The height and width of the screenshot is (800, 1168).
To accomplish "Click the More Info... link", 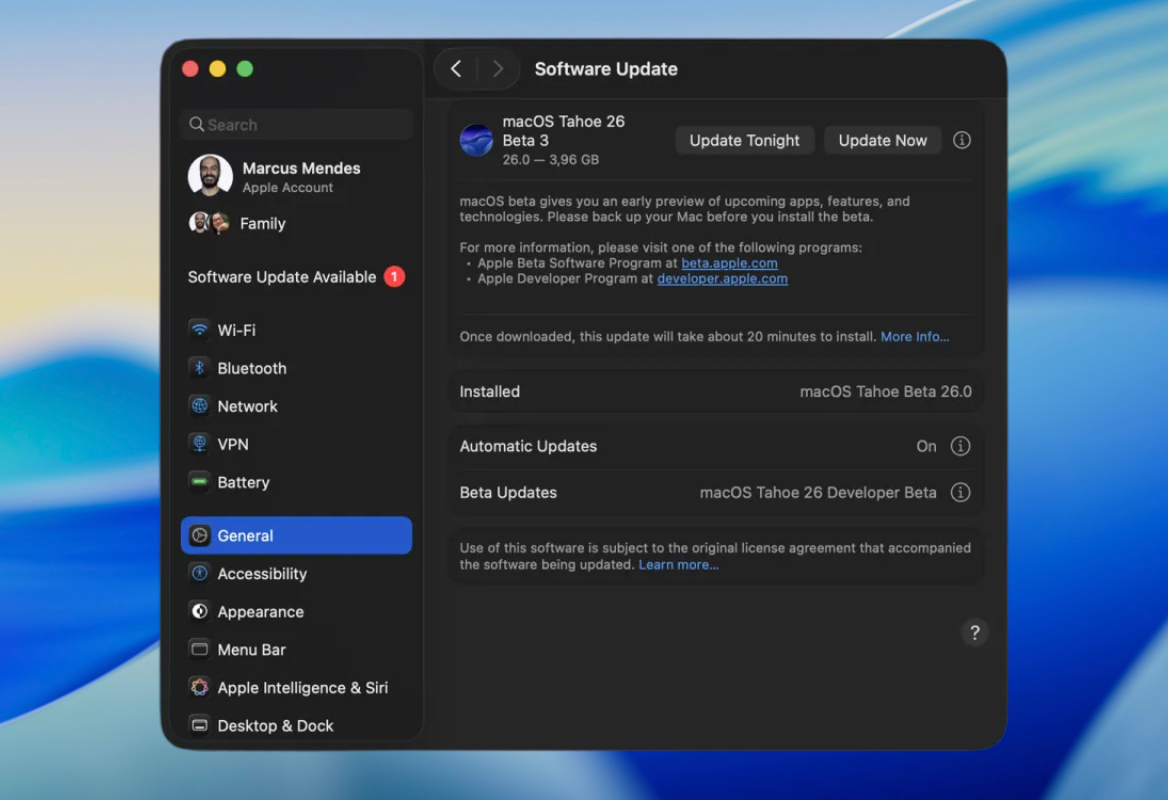I will pos(915,337).
